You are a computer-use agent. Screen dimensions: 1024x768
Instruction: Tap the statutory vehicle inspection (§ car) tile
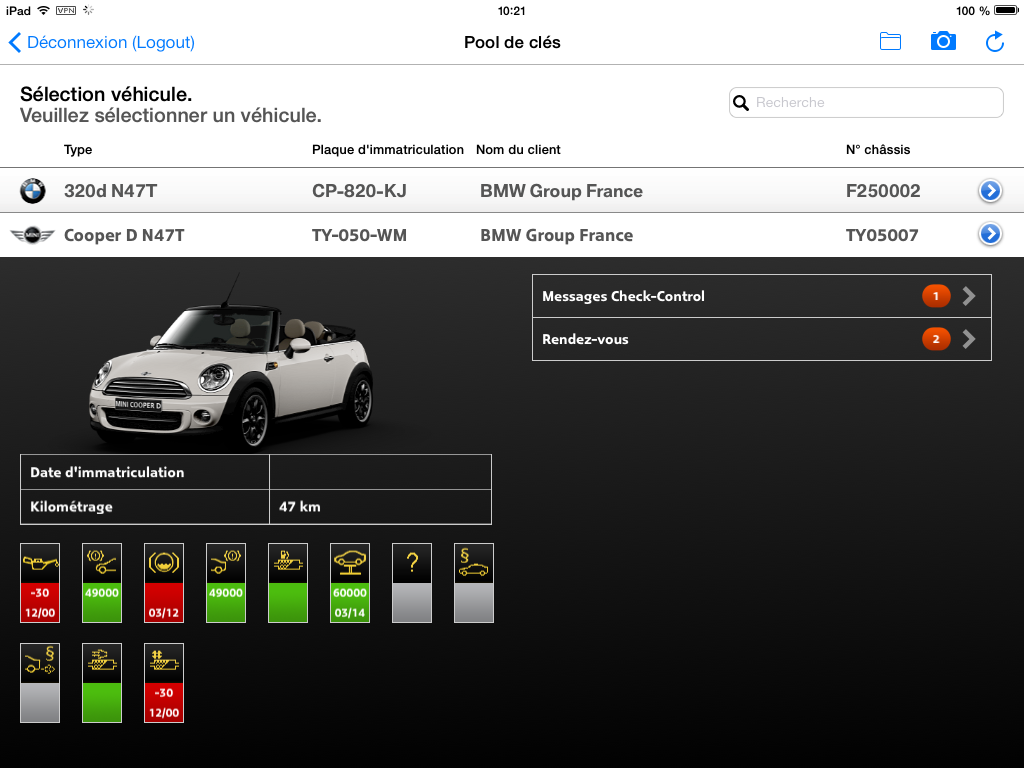(474, 583)
